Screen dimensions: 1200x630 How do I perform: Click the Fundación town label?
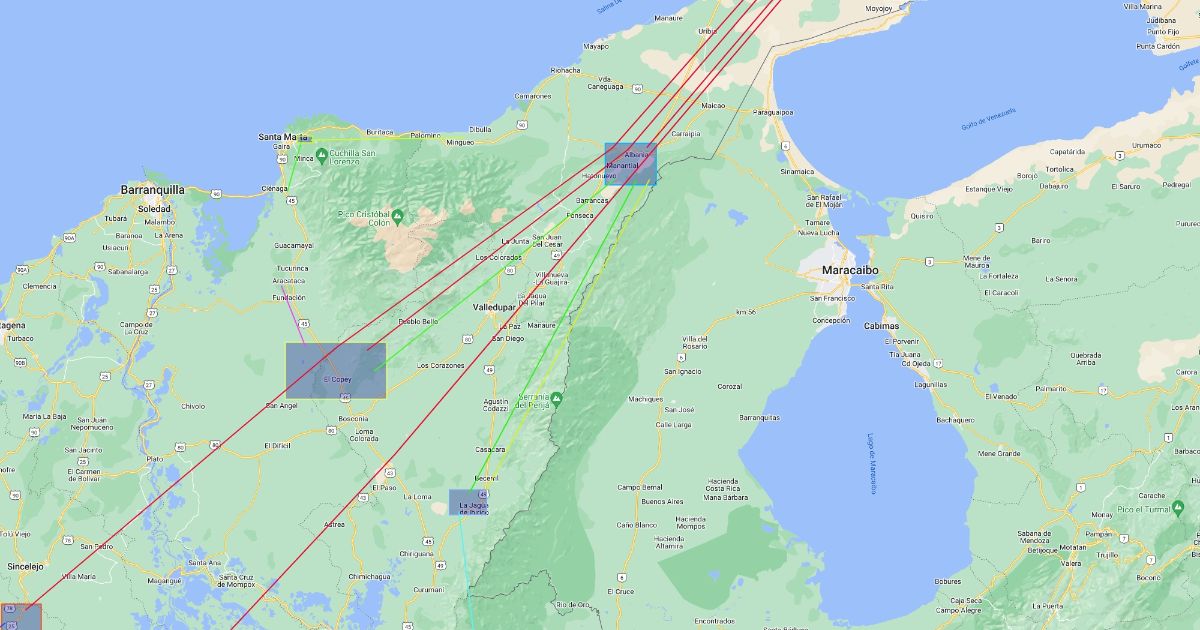click(x=288, y=297)
